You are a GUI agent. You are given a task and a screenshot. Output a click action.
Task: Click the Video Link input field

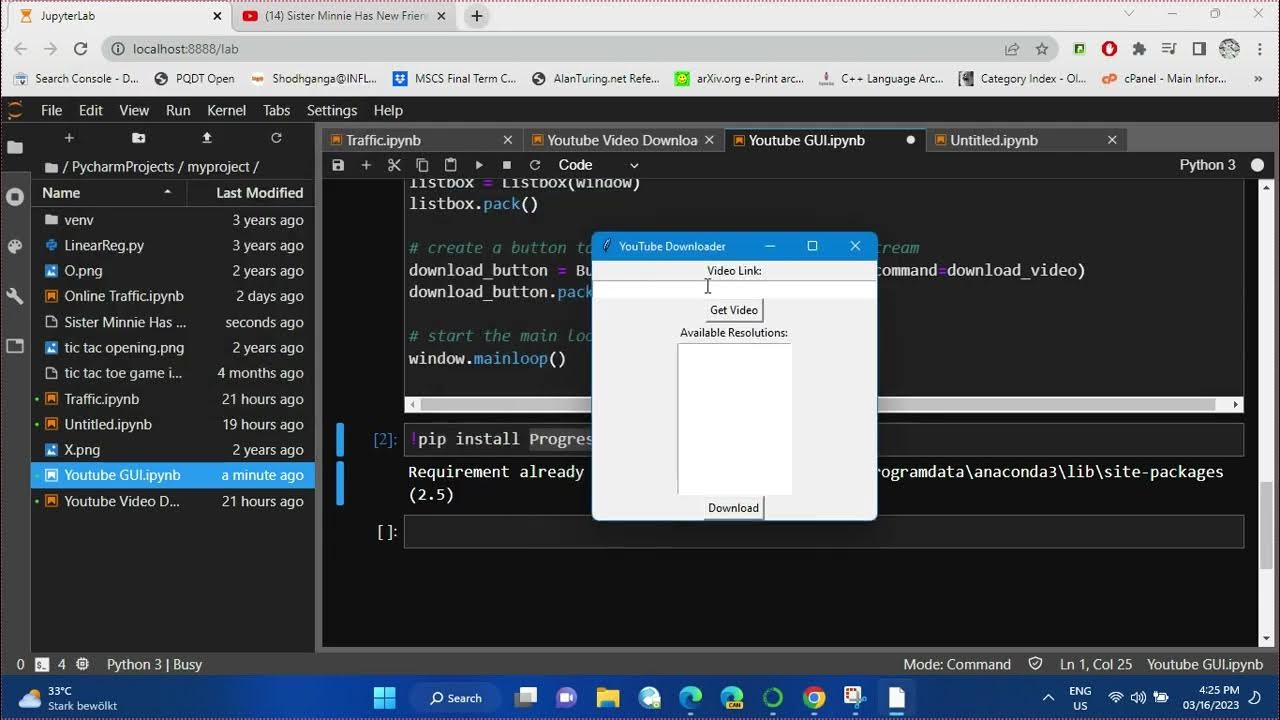tap(734, 288)
